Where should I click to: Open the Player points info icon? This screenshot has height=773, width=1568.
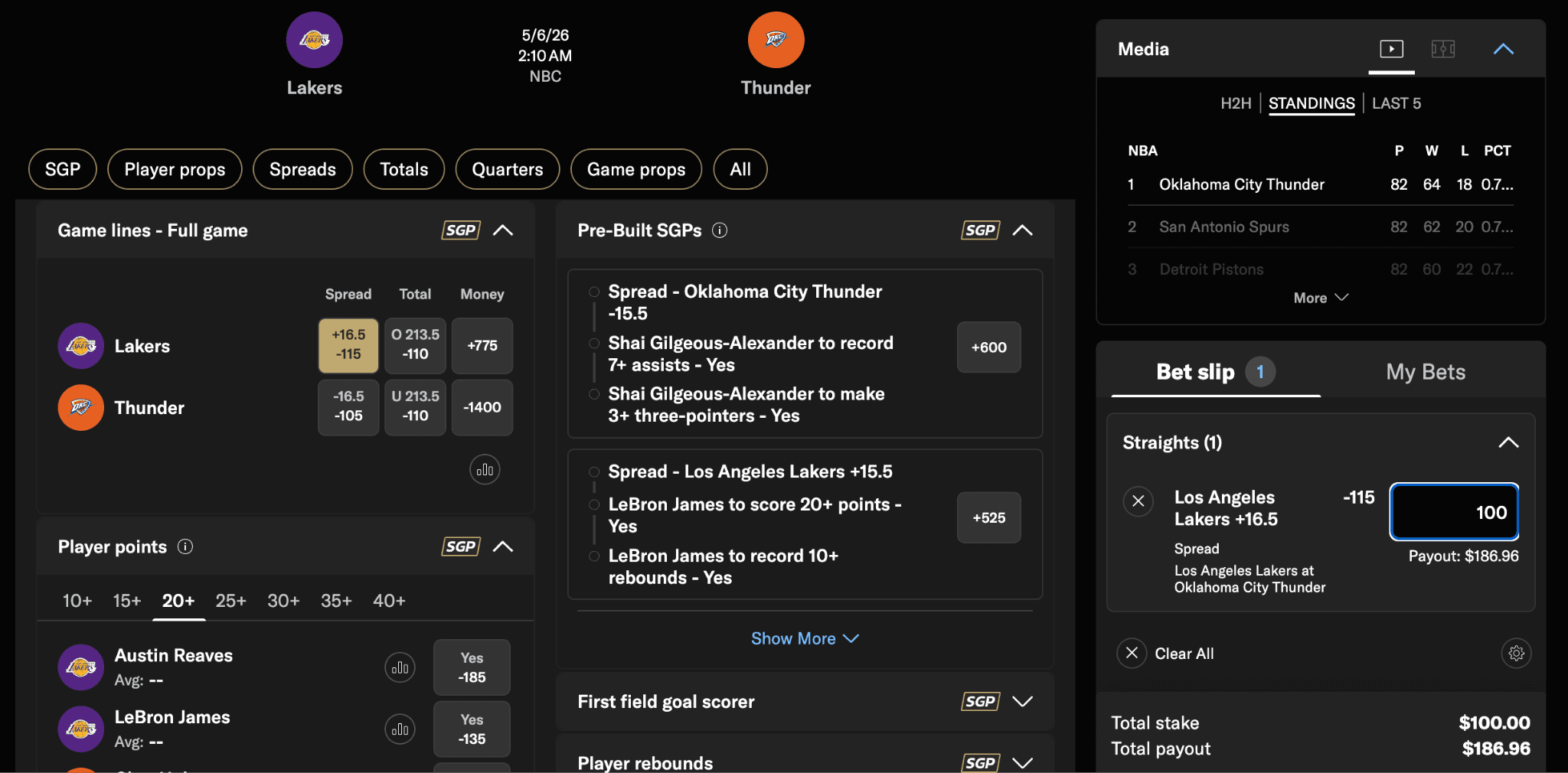pos(185,546)
